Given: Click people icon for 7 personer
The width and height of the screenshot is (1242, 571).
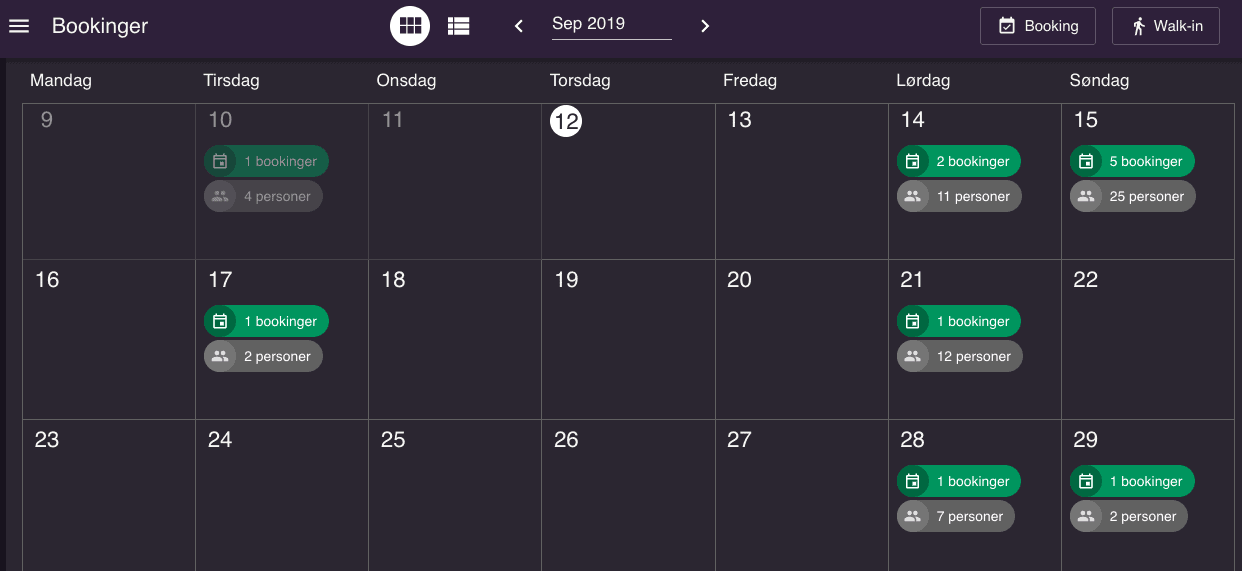Looking at the screenshot, I should [912, 516].
